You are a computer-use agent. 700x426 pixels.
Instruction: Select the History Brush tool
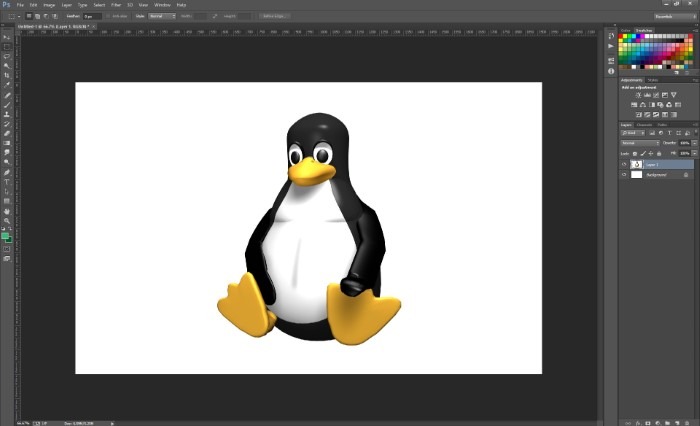tap(6, 124)
